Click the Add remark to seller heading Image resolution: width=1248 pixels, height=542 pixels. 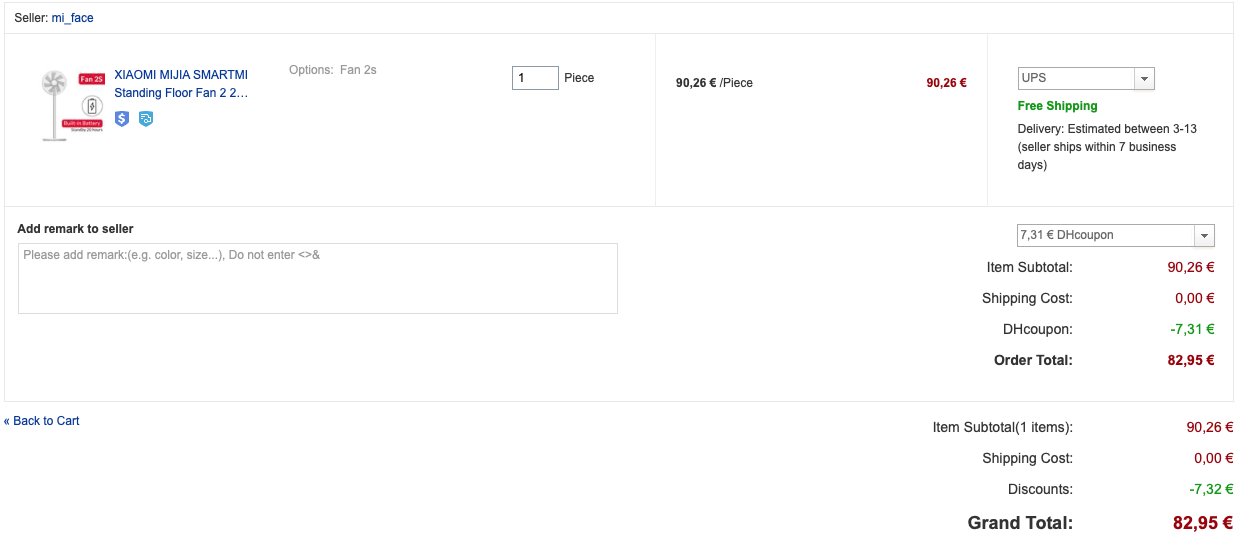[75, 229]
